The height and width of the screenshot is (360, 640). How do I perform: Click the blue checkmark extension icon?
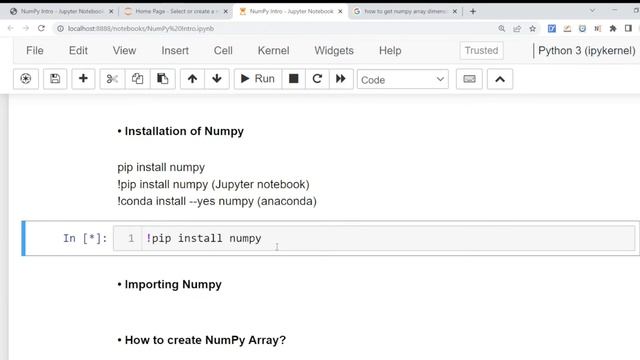552,28
